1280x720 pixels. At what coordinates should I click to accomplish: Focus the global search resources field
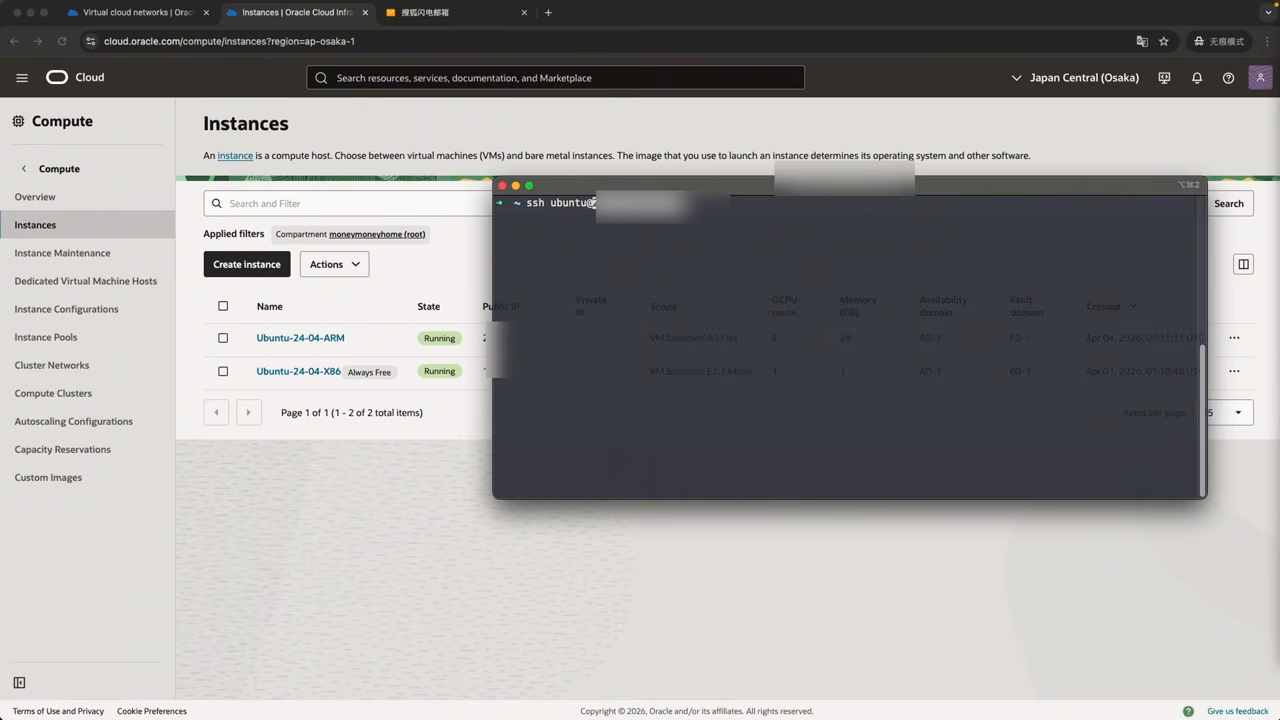[x=556, y=77]
